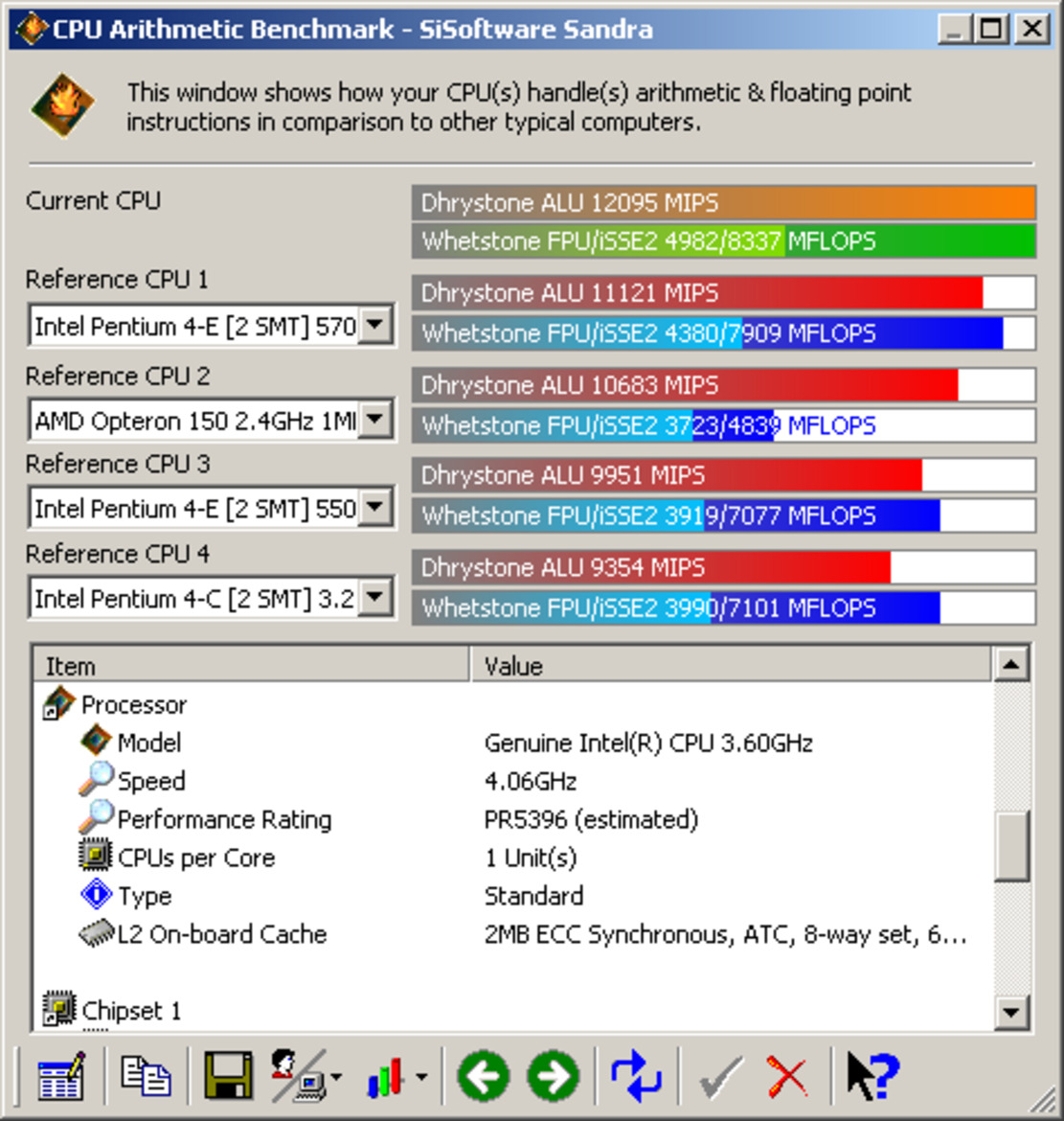Viewport: 1064px width, 1121px height.
Task: Select the Processor tree icon
Action: (x=58, y=703)
